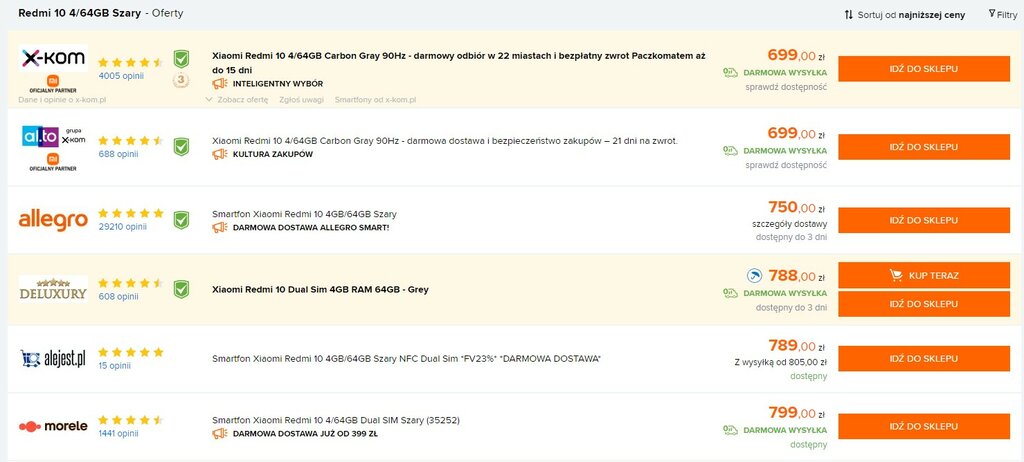
Task: Expand Zobacz ofertę under x-kom offer
Action: point(236,100)
